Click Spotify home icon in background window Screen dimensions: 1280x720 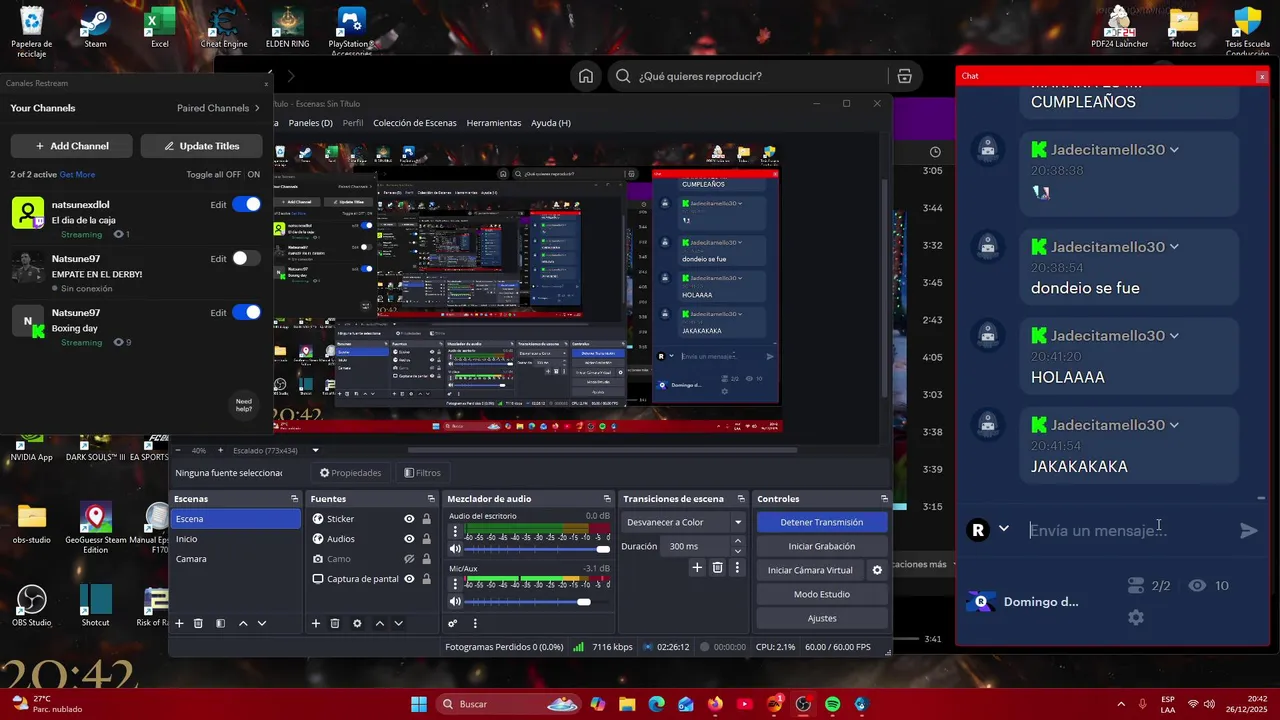coord(586,76)
